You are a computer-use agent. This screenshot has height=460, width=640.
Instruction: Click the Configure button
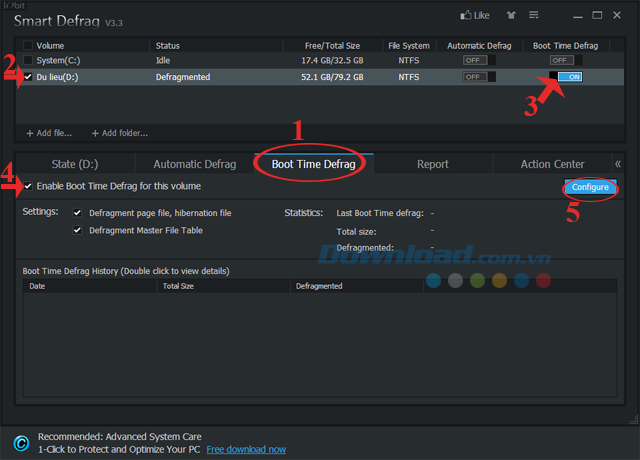click(x=590, y=187)
